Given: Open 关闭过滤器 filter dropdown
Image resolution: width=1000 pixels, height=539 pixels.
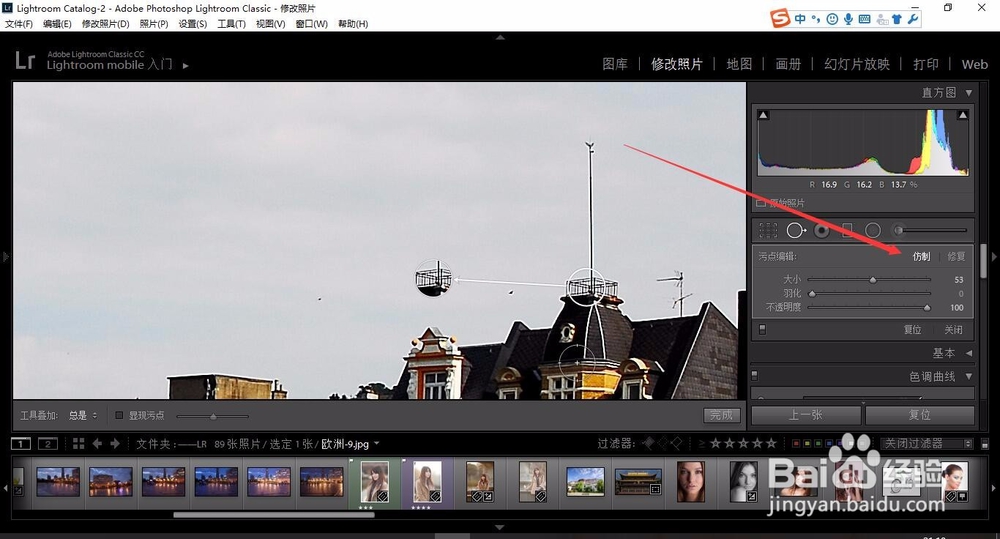Looking at the screenshot, I should pos(927,443).
